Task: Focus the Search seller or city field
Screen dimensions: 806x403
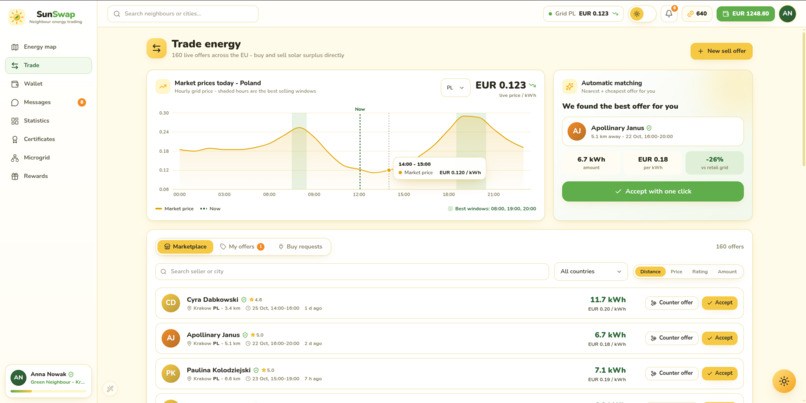Action: (352, 271)
